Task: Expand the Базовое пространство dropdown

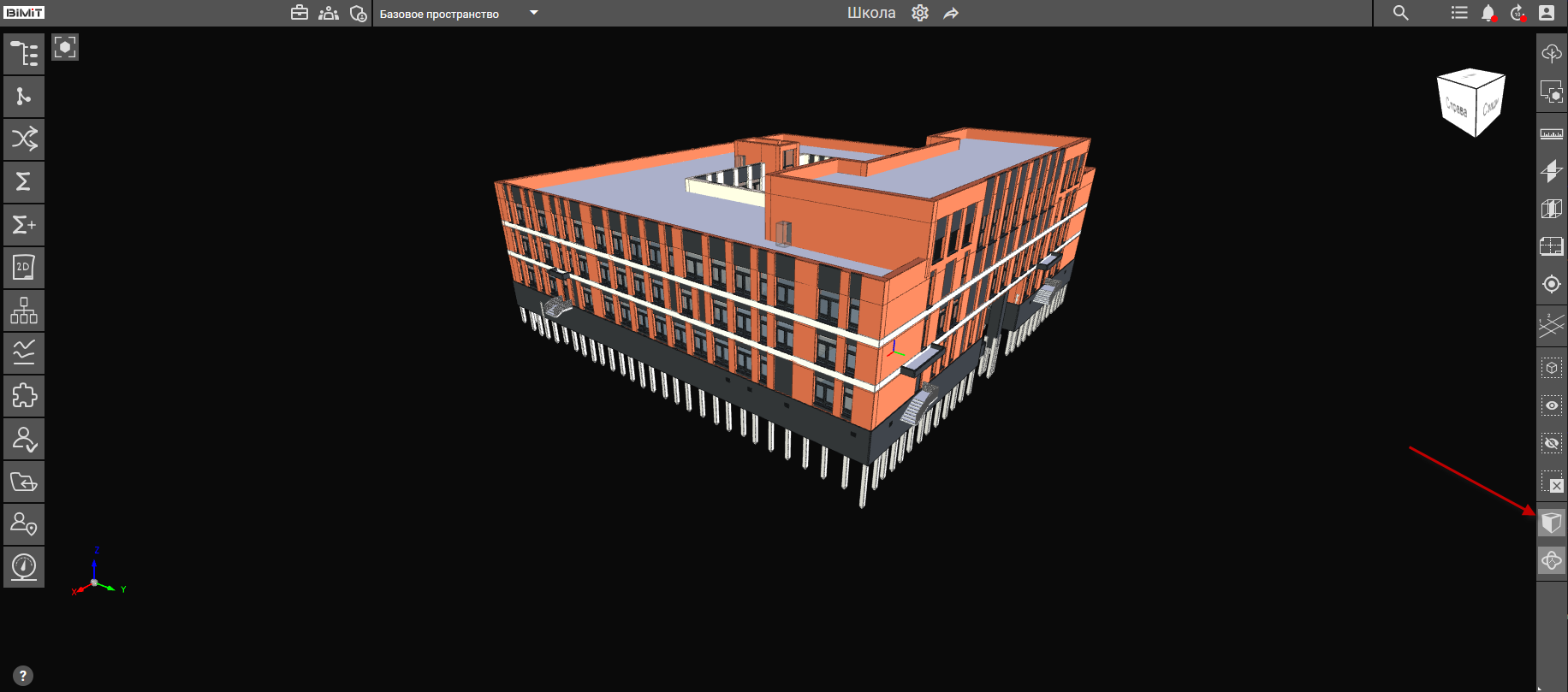Action: click(534, 13)
